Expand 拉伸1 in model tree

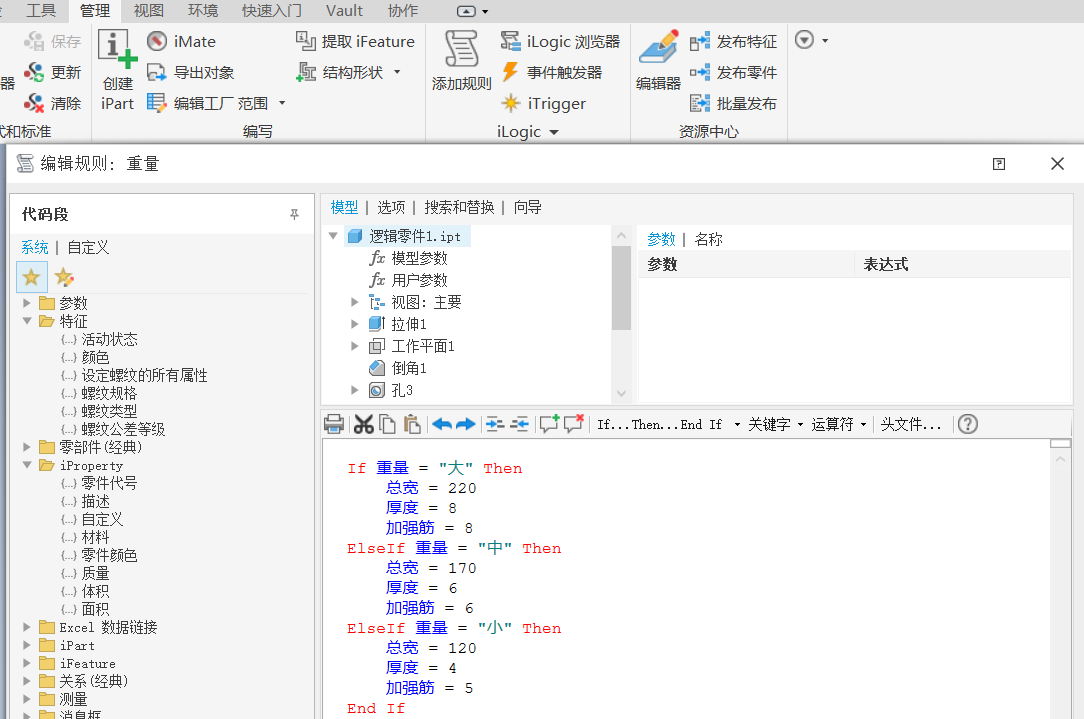point(354,324)
